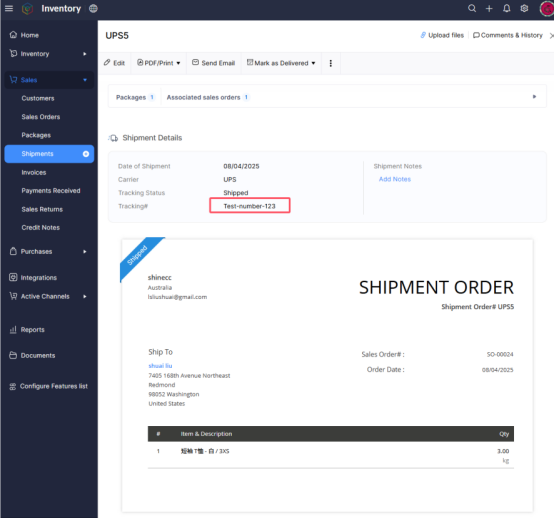Click the globe icon beside Inventory
The height and width of the screenshot is (518, 554).
93,8
